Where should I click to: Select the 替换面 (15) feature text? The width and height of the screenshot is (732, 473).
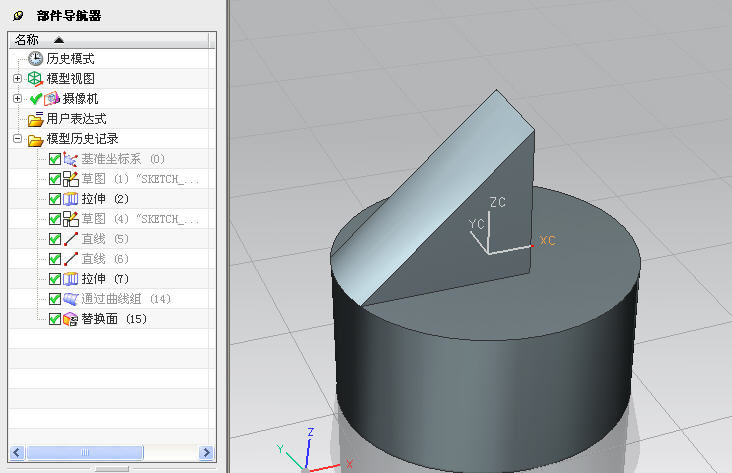tap(114, 319)
